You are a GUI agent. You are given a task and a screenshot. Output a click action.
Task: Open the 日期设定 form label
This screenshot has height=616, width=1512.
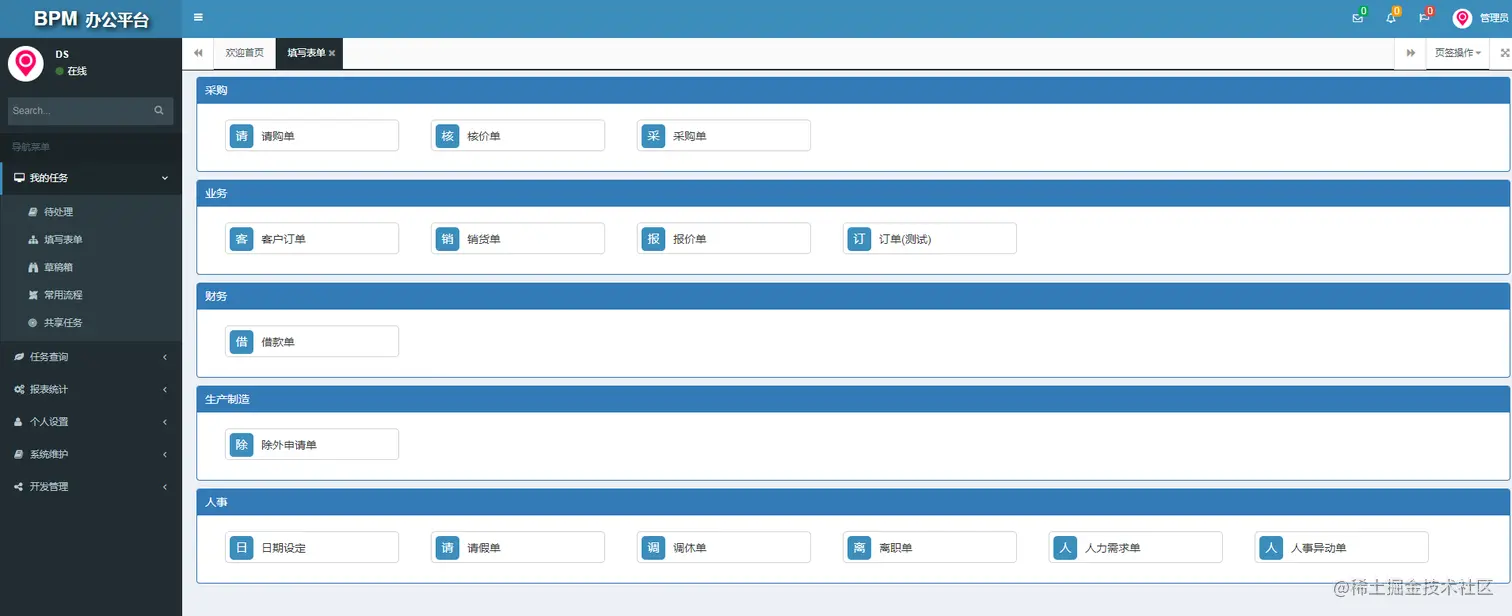click(283, 548)
